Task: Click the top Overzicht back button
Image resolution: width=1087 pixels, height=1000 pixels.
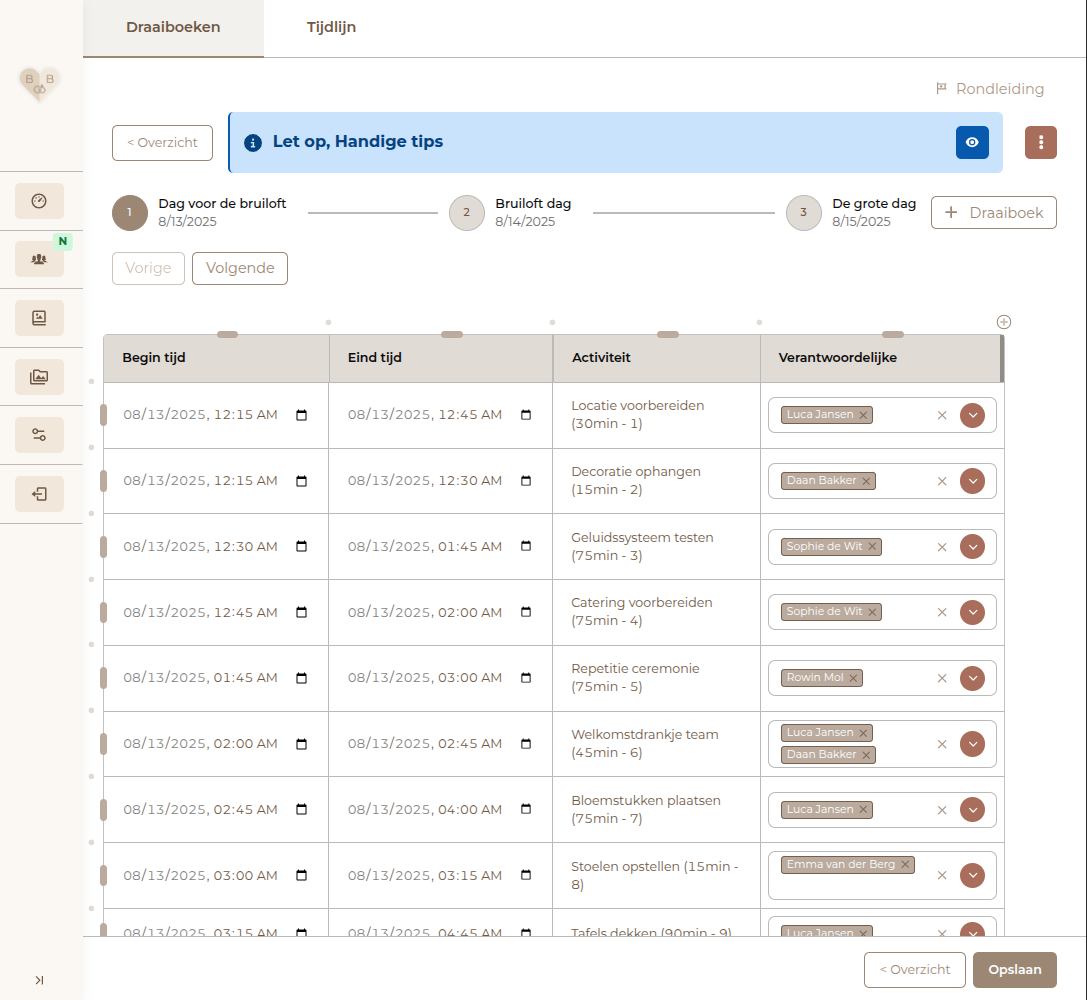Action: point(162,143)
